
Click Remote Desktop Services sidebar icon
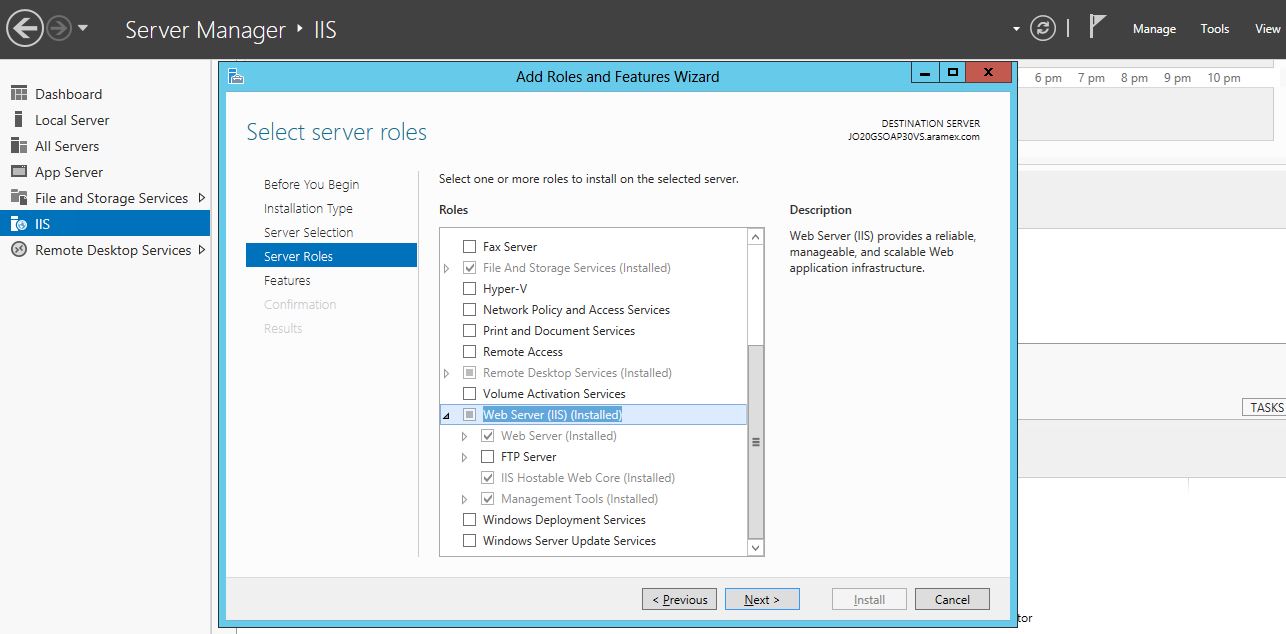19,250
